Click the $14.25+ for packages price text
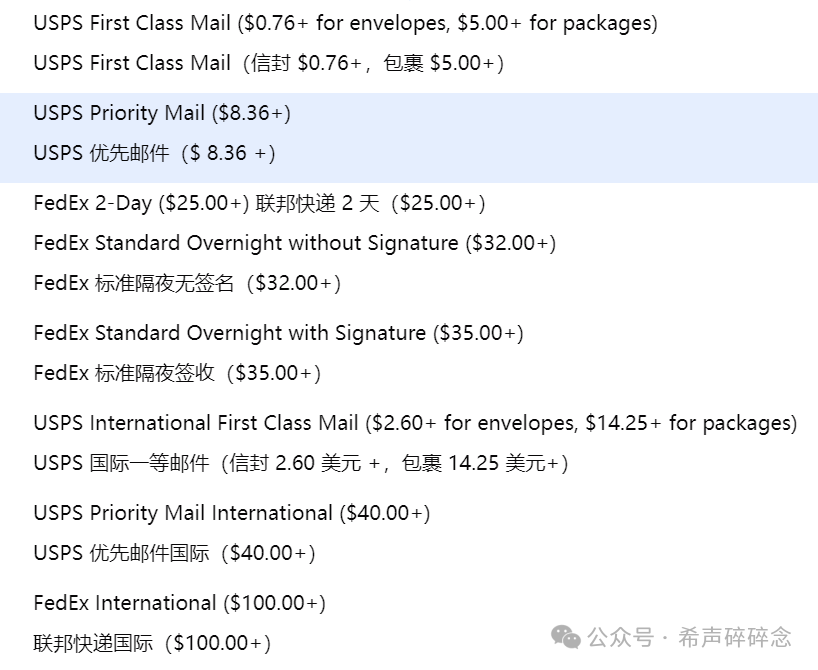The width and height of the screenshot is (818, 670). [691, 423]
